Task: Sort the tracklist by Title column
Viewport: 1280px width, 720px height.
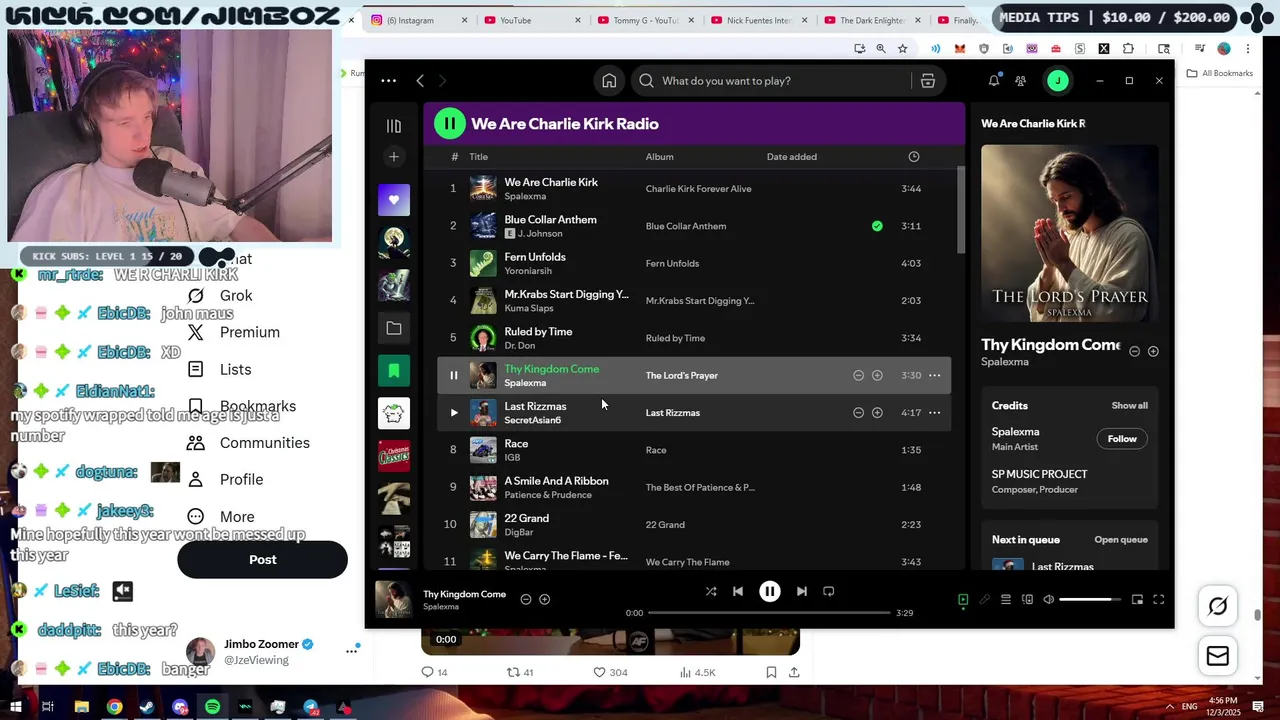Action: point(479,157)
